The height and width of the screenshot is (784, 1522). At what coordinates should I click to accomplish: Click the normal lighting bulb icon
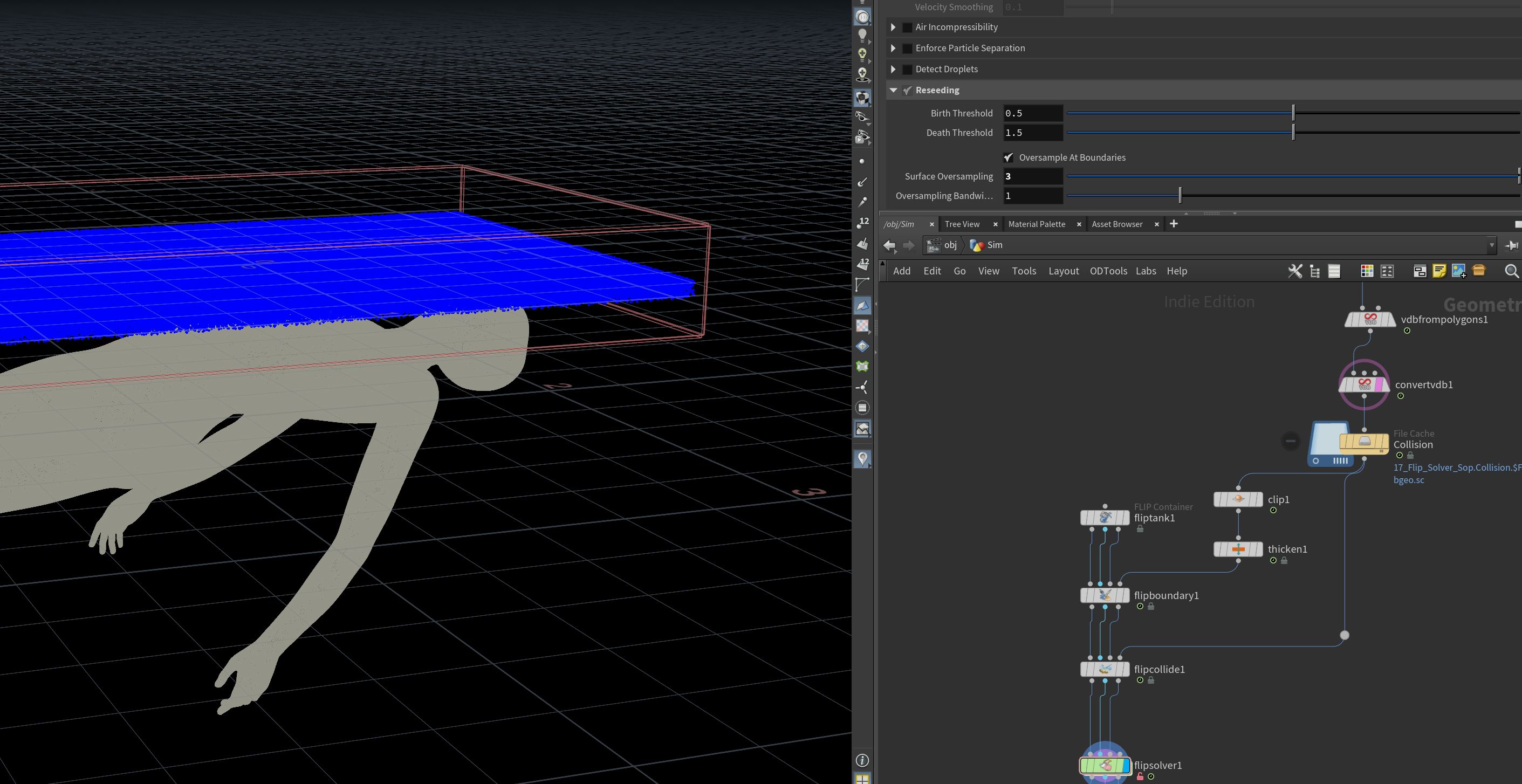coord(862,36)
